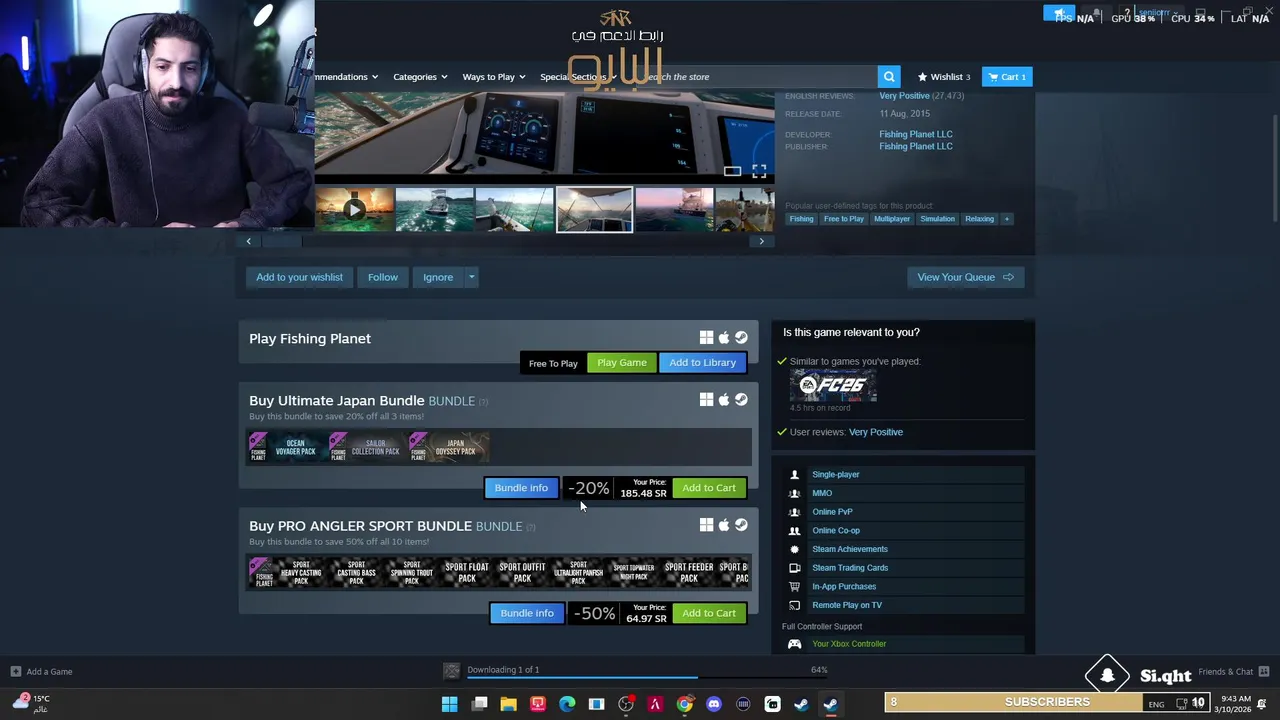Open Bundle info for PRO ANGLER SPORT BUNDLE
Viewport: 1280px width, 720px height.
coord(527,613)
